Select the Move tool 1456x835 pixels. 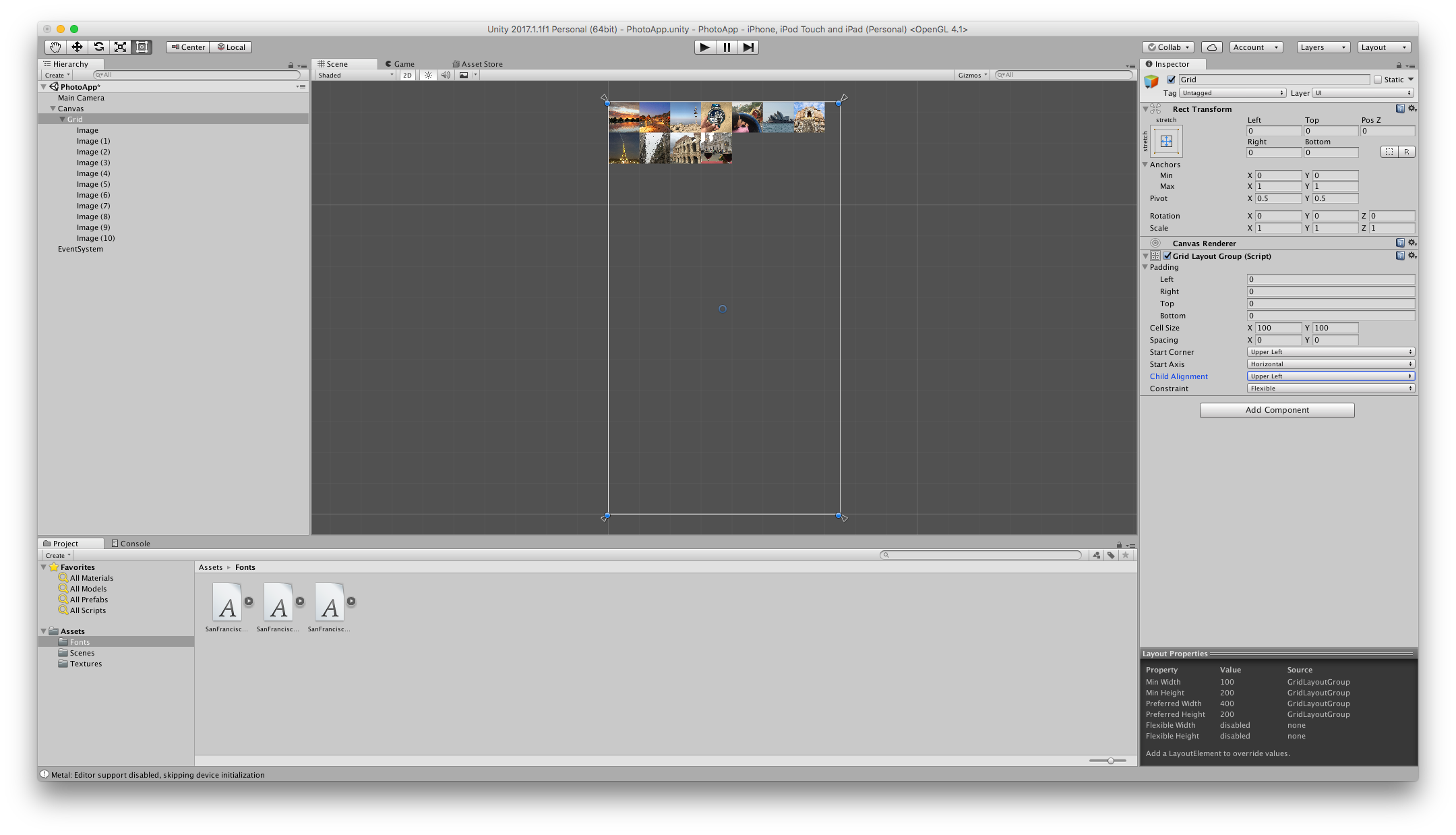pyautogui.click(x=77, y=47)
